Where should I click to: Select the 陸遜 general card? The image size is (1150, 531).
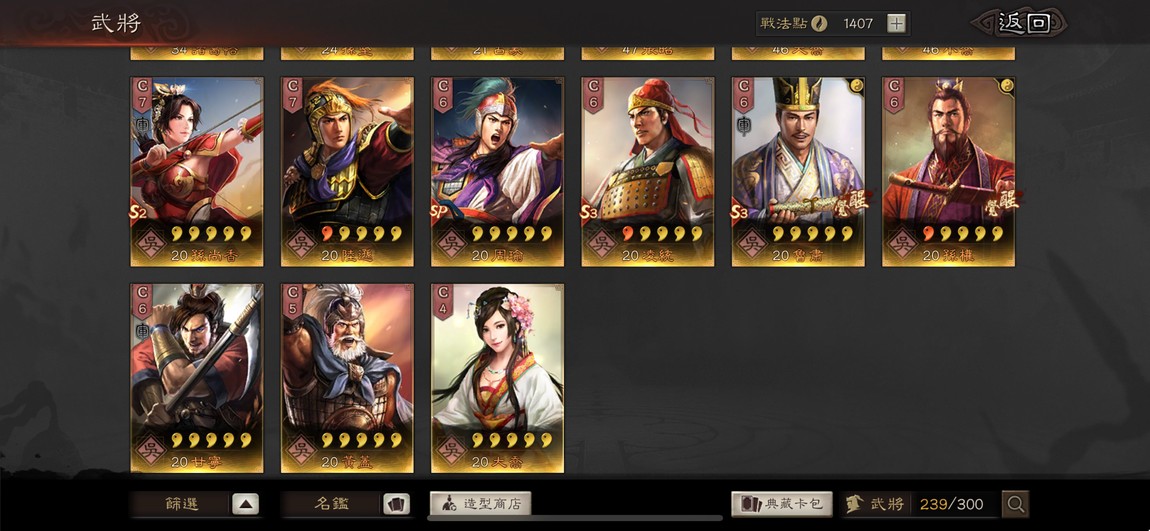pos(347,172)
